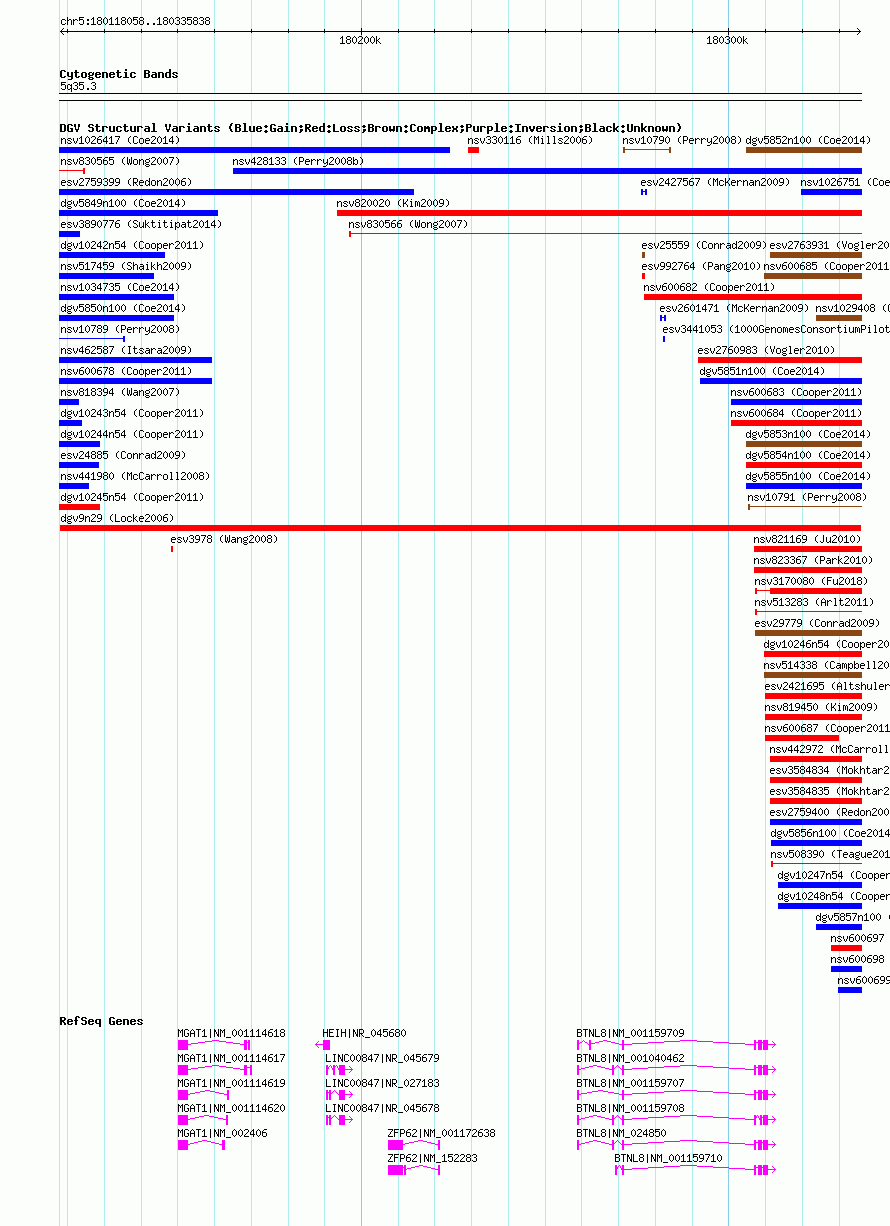Select nsv823367 (Park2010) variant
Viewport: 890px width, 1226px height.
click(x=808, y=570)
